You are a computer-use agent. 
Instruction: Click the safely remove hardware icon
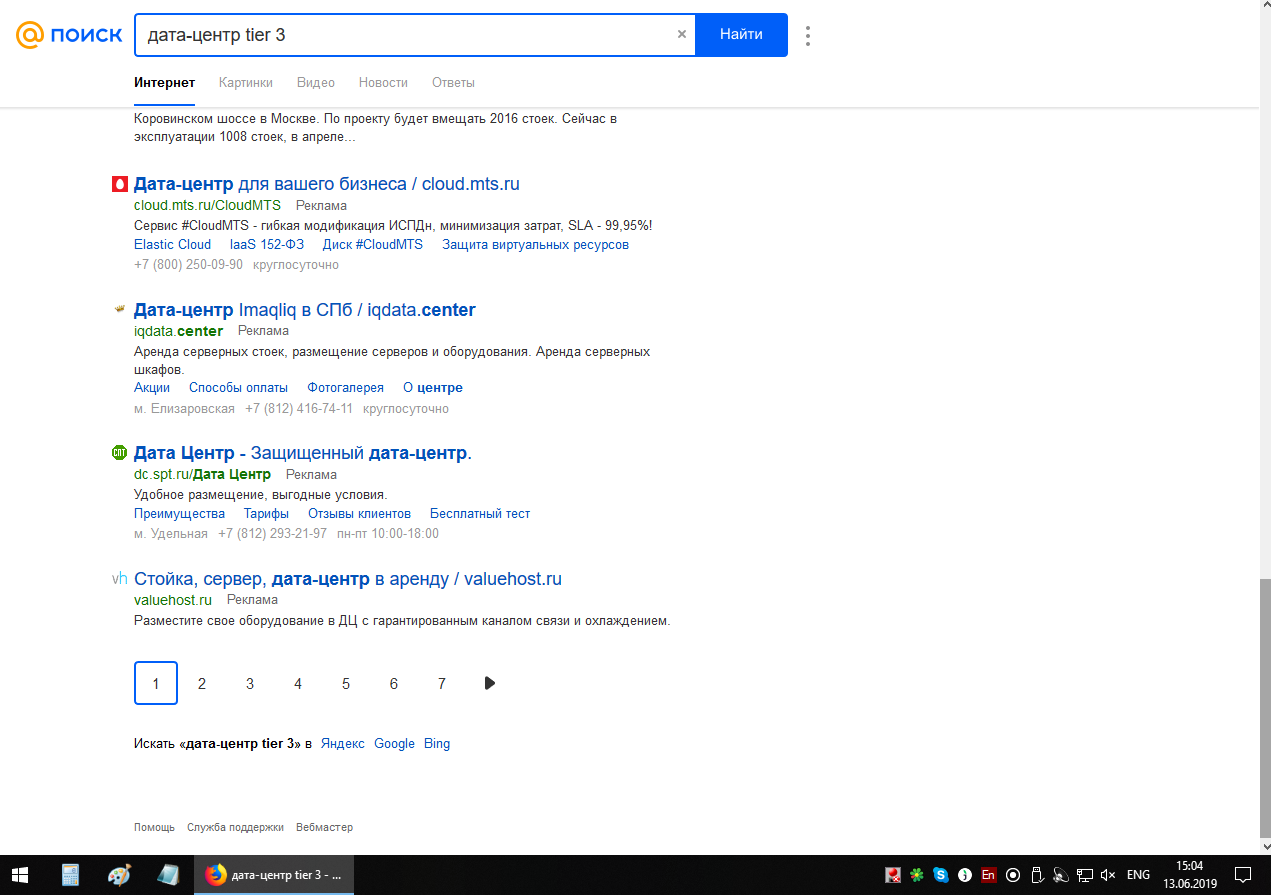coord(1037,875)
